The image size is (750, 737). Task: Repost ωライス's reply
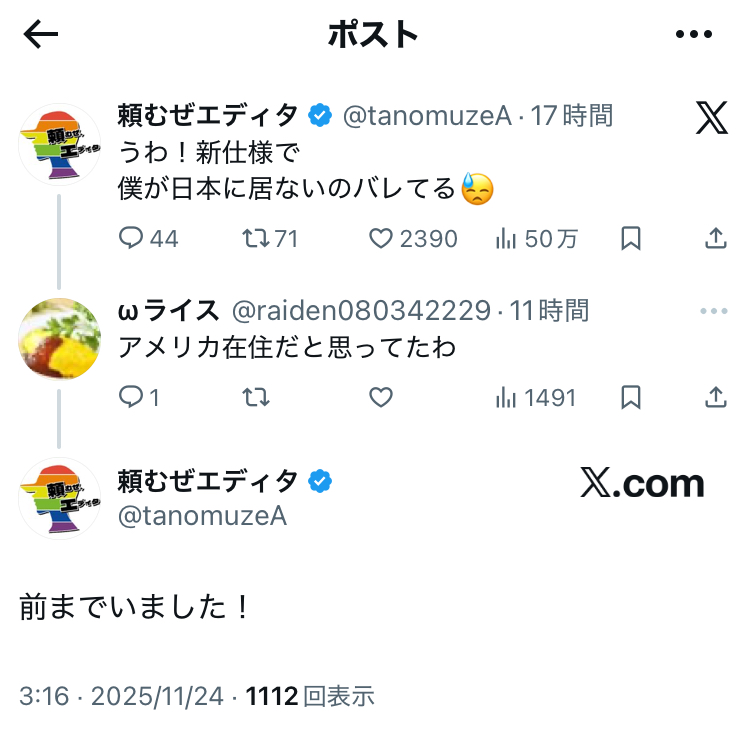(x=257, y=397)
